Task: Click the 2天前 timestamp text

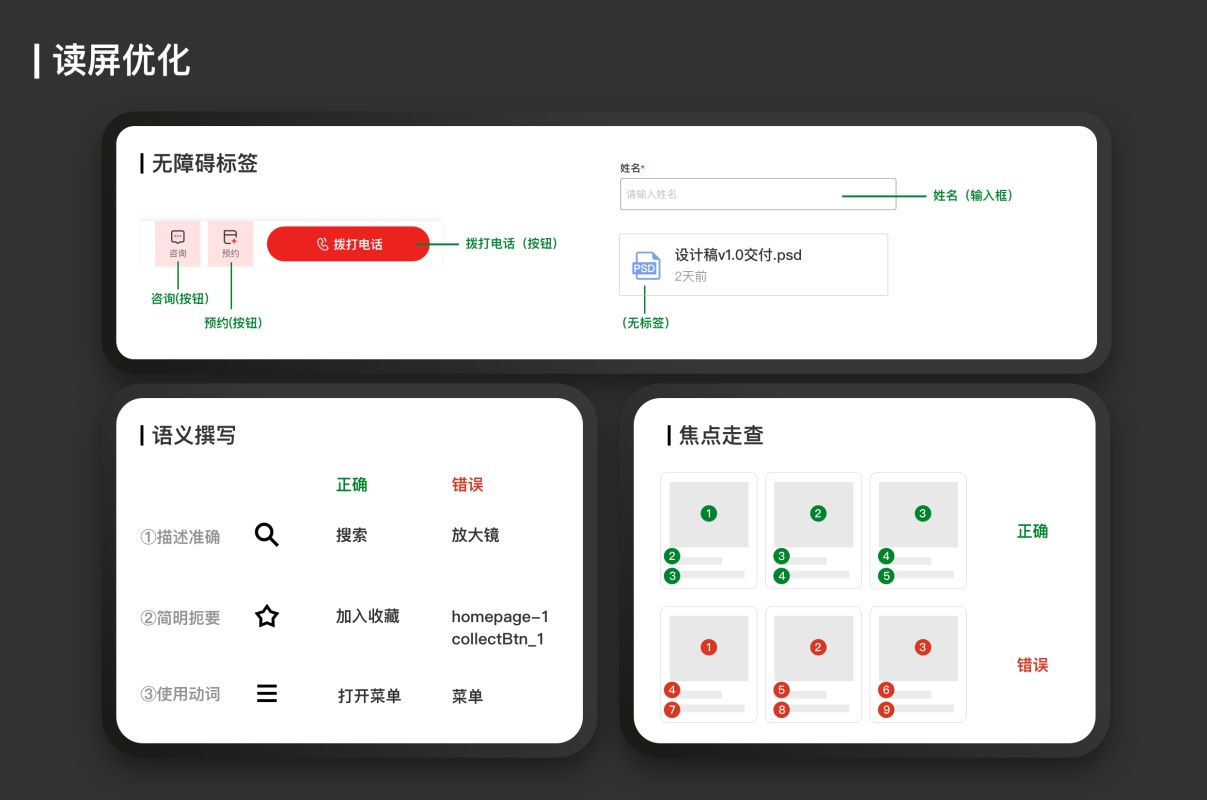Action: coord(691,277)
